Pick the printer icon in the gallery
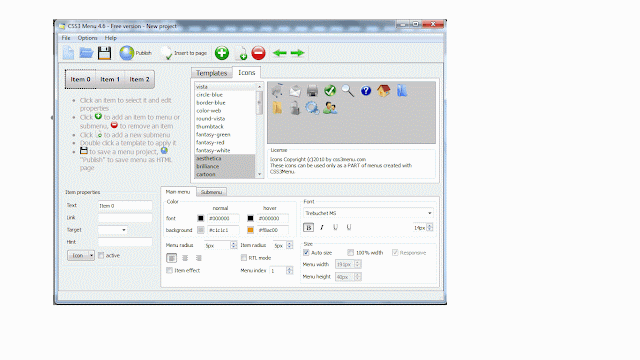 [x=312, y=91]
